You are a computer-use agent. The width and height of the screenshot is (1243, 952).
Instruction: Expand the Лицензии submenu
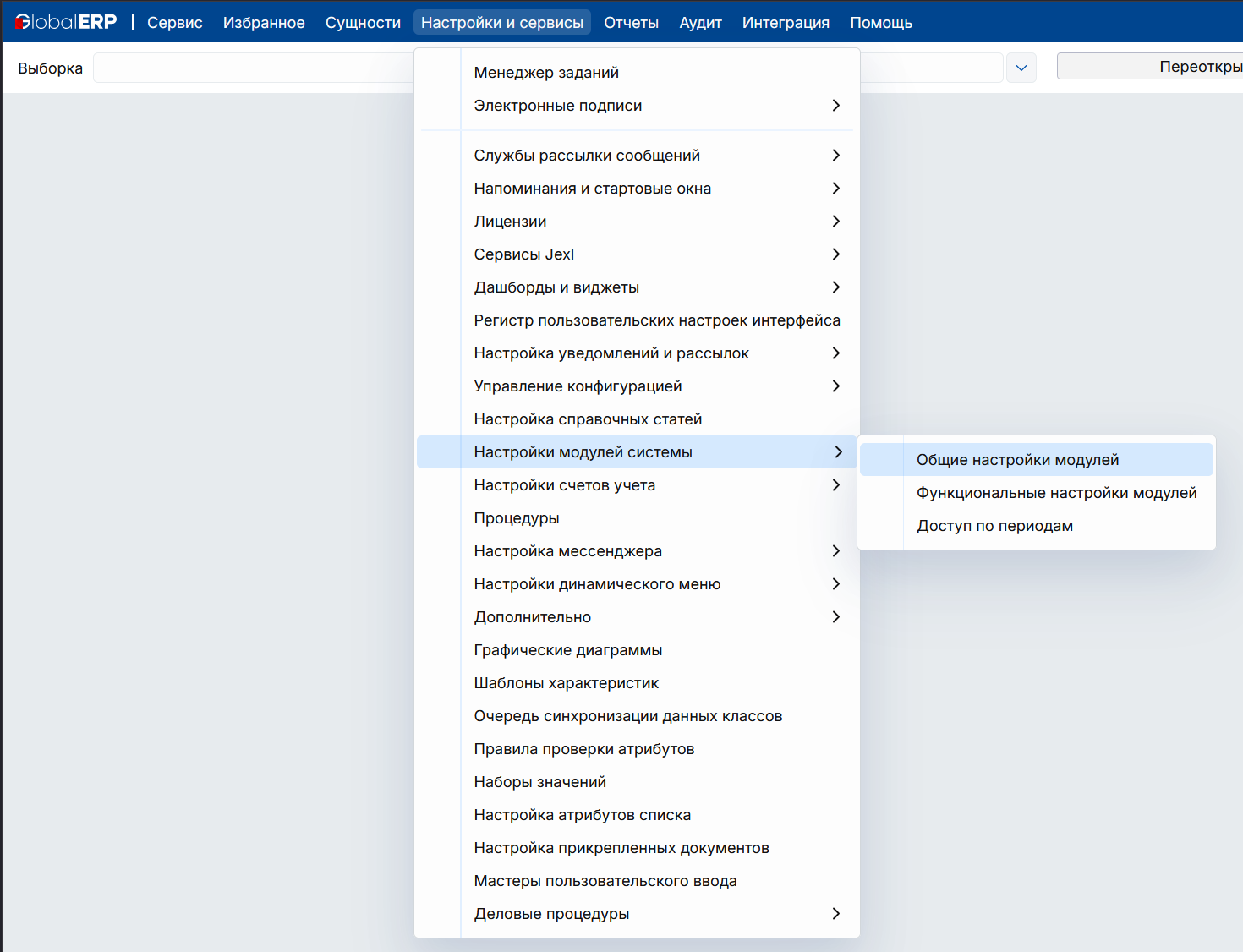tap(510, 222)
